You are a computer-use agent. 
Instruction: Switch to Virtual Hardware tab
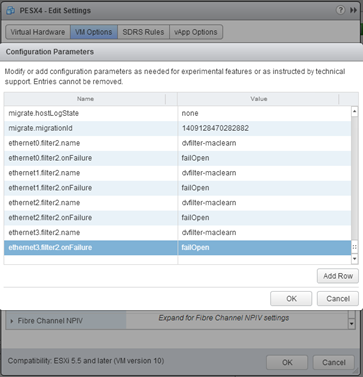(x=38, y=32)
